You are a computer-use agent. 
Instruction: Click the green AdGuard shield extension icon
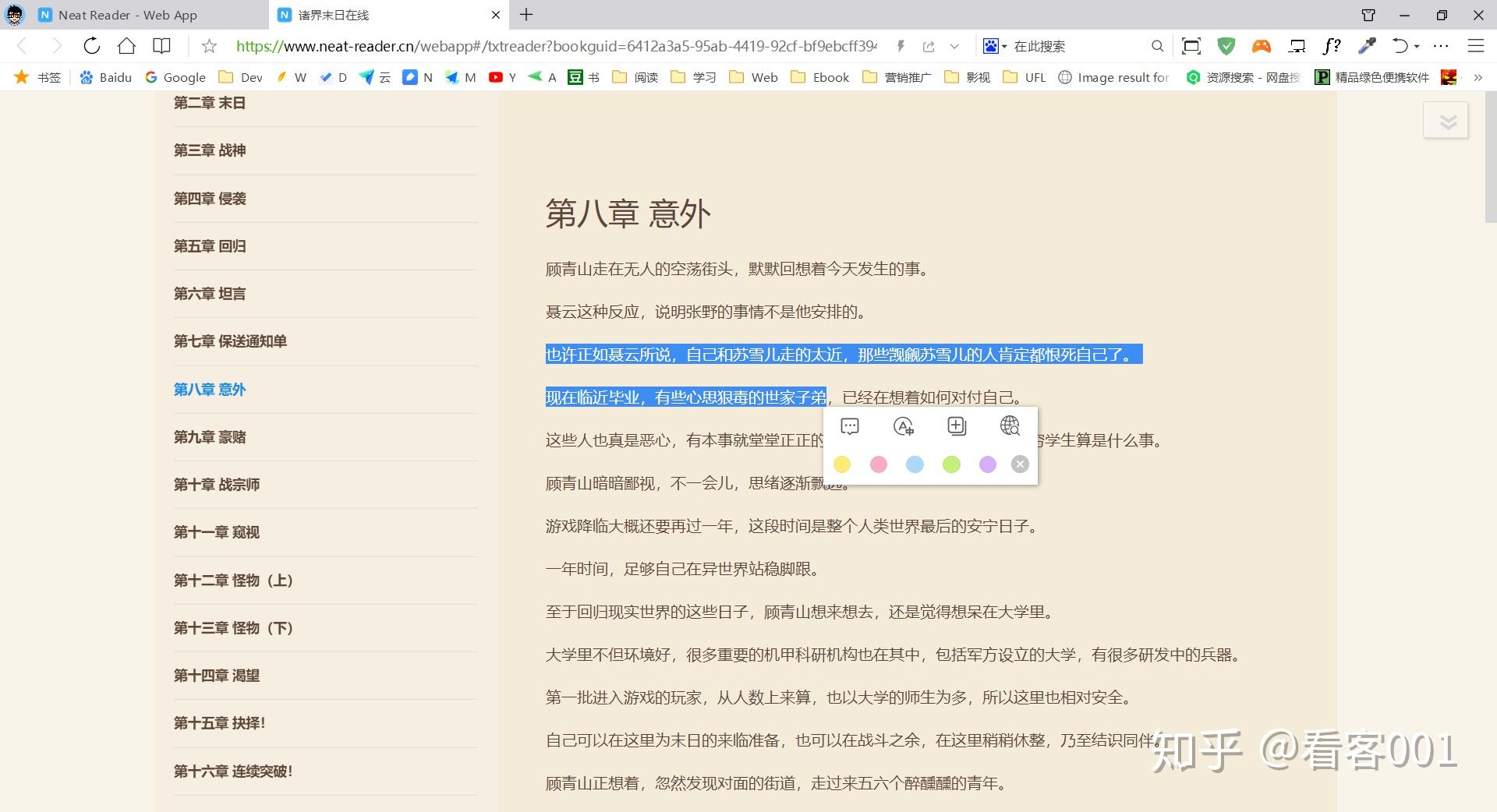1226,46
